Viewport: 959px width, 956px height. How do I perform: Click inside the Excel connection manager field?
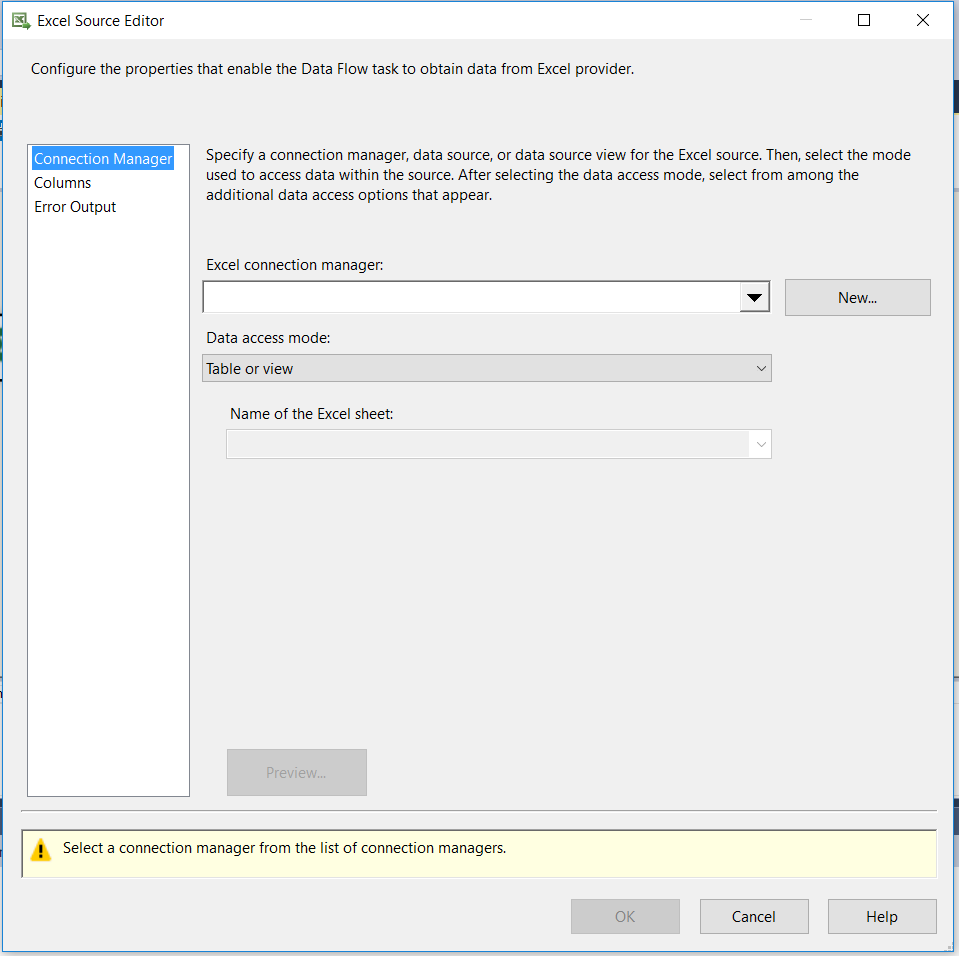[x=470, y=297]
